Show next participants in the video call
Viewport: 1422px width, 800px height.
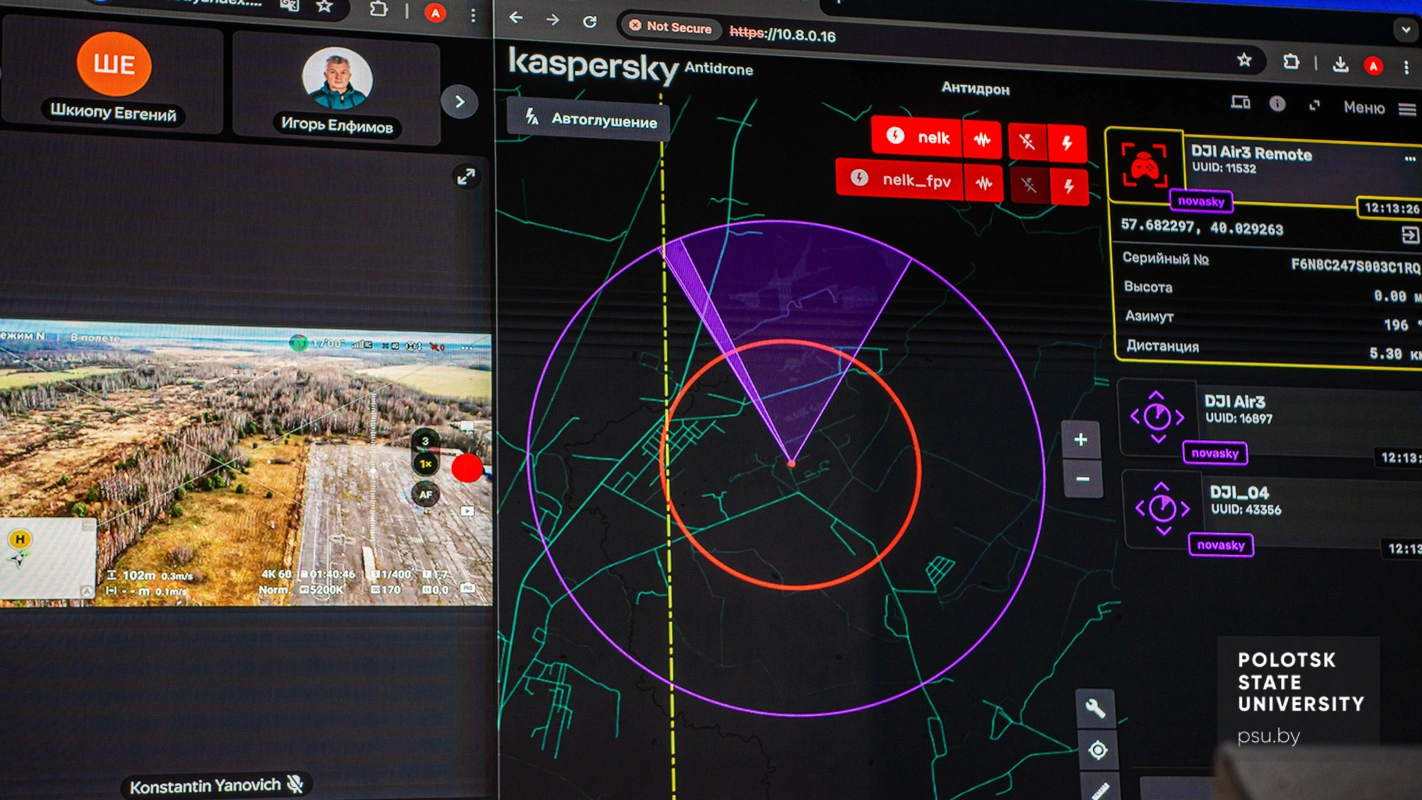point(459,101)
